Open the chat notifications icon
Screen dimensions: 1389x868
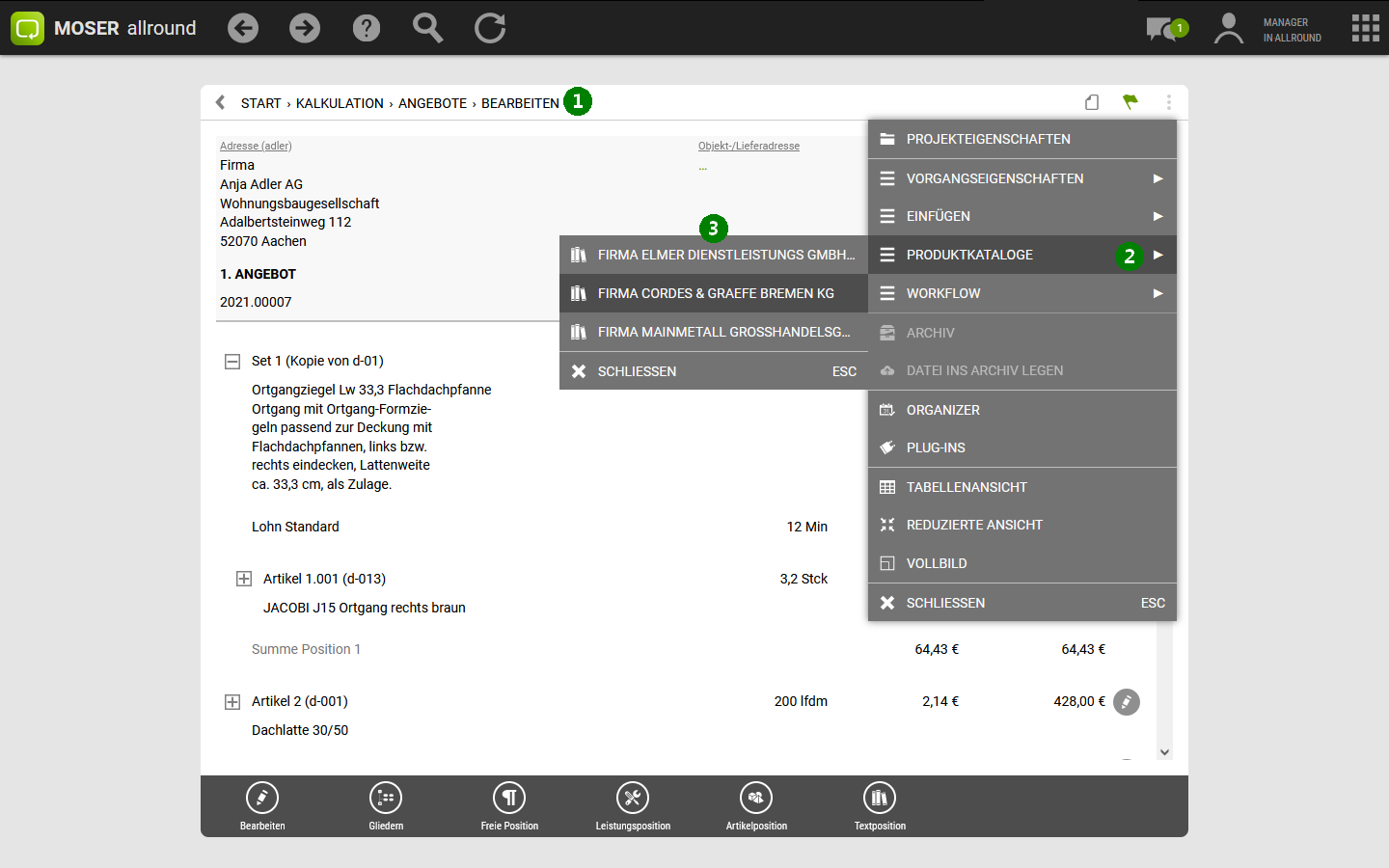click(1161, 29)
